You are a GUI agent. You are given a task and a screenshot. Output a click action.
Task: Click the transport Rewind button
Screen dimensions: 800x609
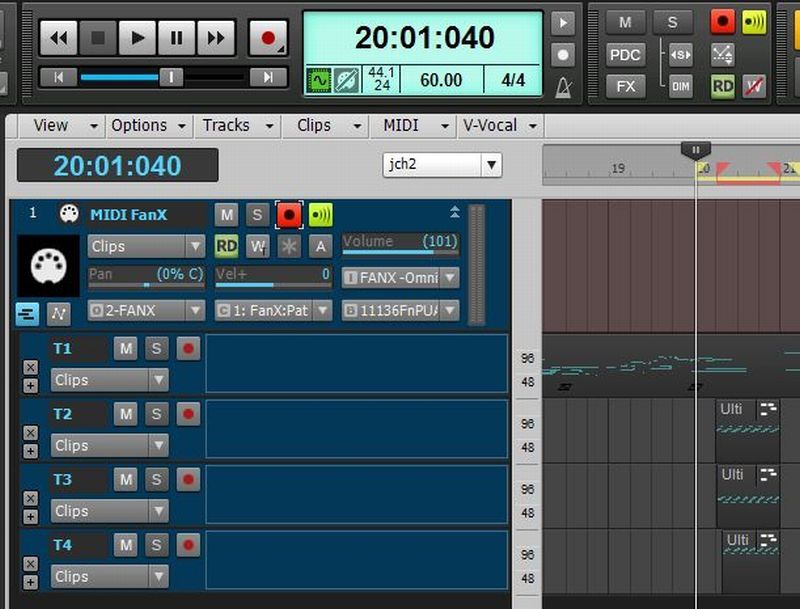coord(60,39)
